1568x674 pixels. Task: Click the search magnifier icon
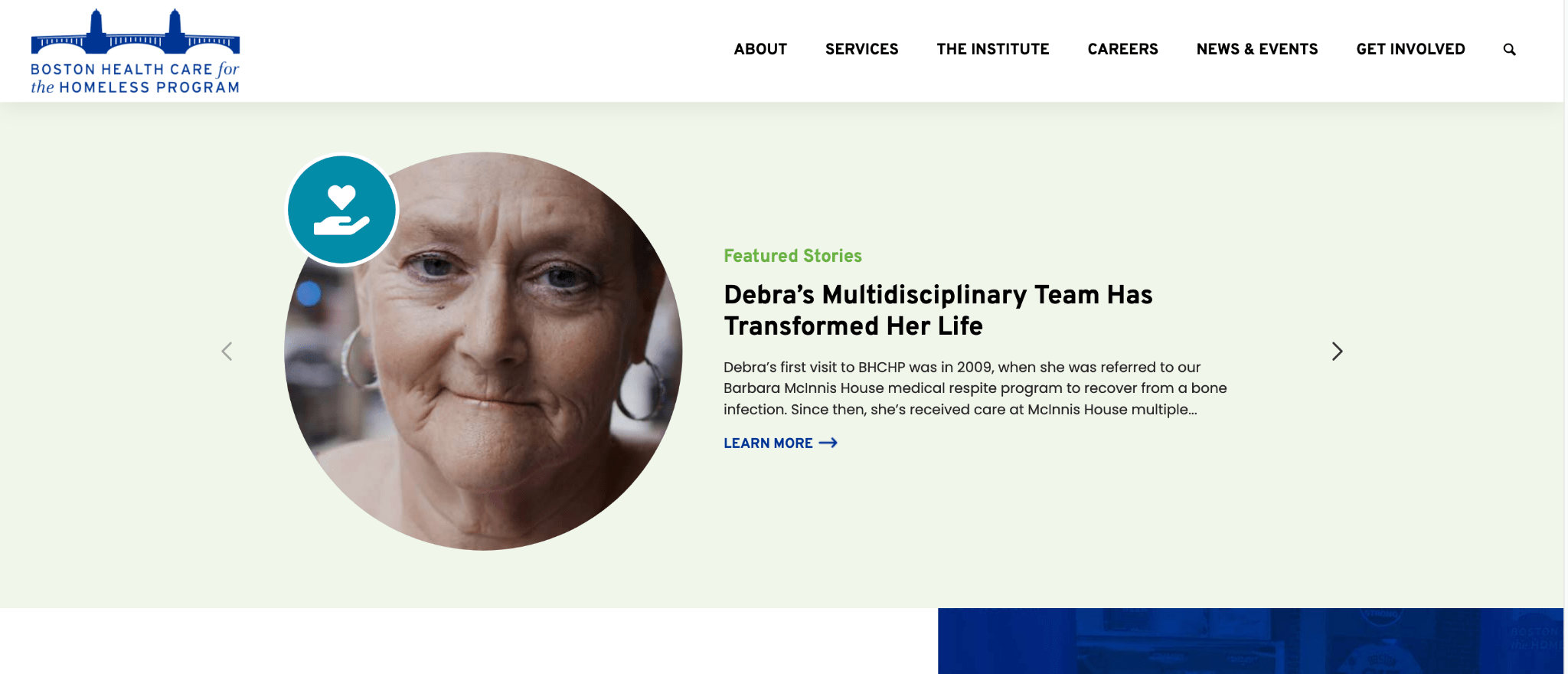[1509, 49]
